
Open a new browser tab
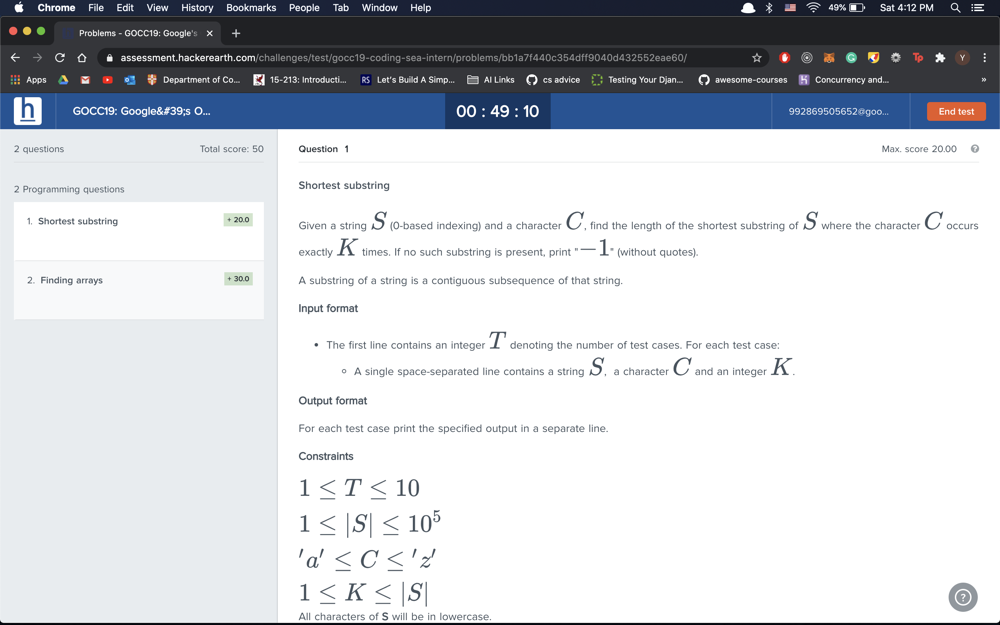236,33
